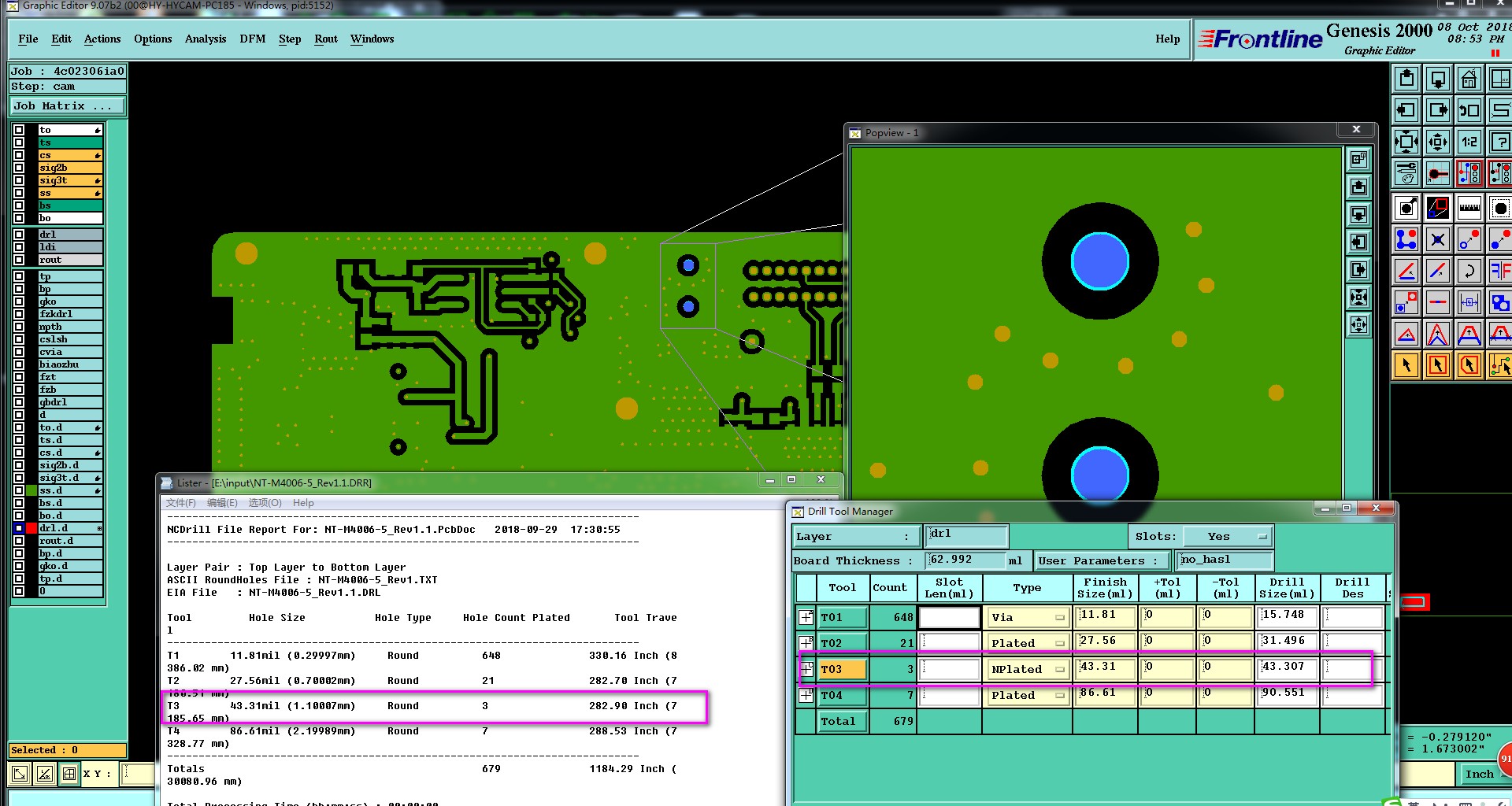The image size is (1512, 806).
Task: Click the Home view icon in toolbar
Action: pos(1469,79)
